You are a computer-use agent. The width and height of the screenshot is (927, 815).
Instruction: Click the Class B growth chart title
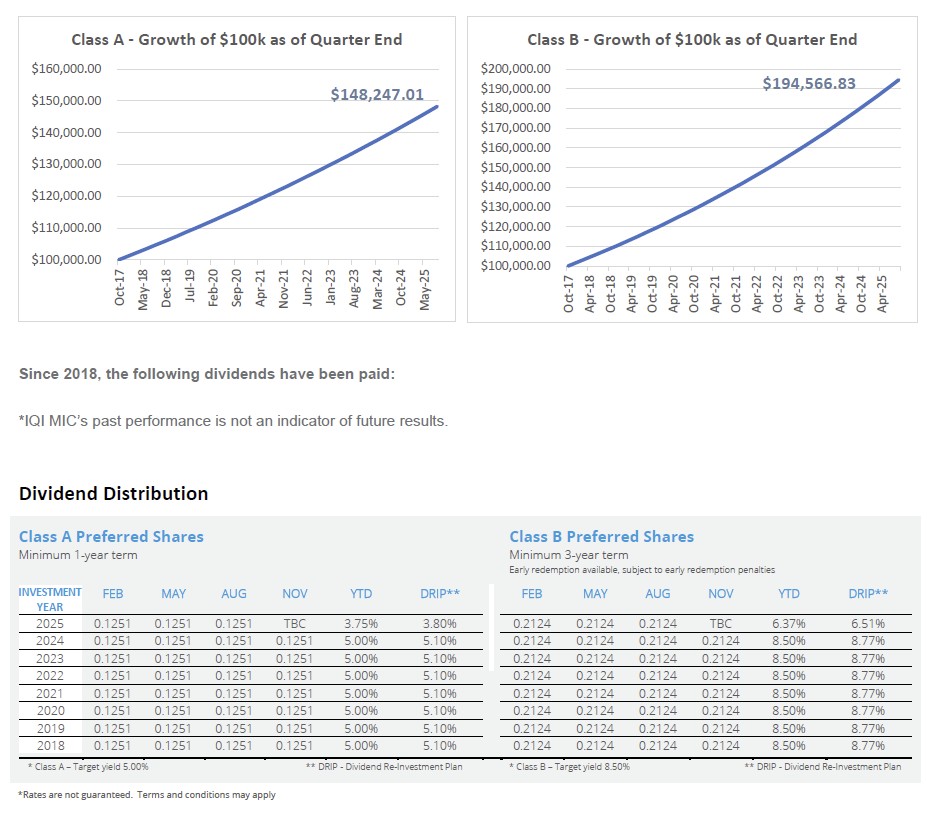(692, 40)
